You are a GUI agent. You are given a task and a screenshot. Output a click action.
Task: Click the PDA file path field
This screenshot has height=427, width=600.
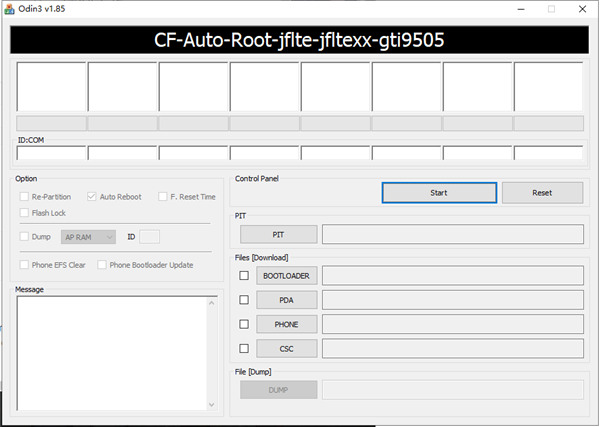(x=453, y=300)
